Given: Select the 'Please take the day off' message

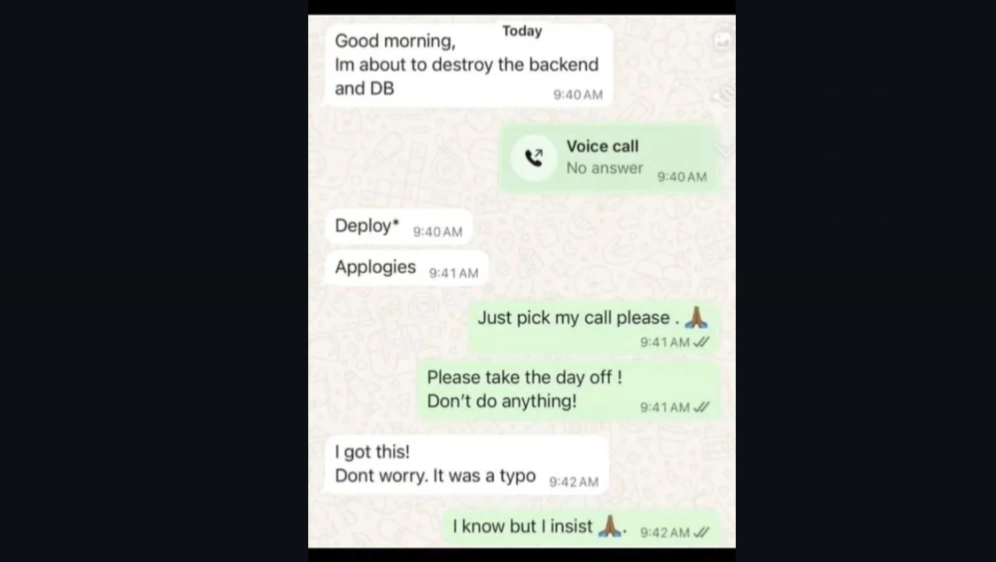Looking at the screenshot, I should [569, 391].
